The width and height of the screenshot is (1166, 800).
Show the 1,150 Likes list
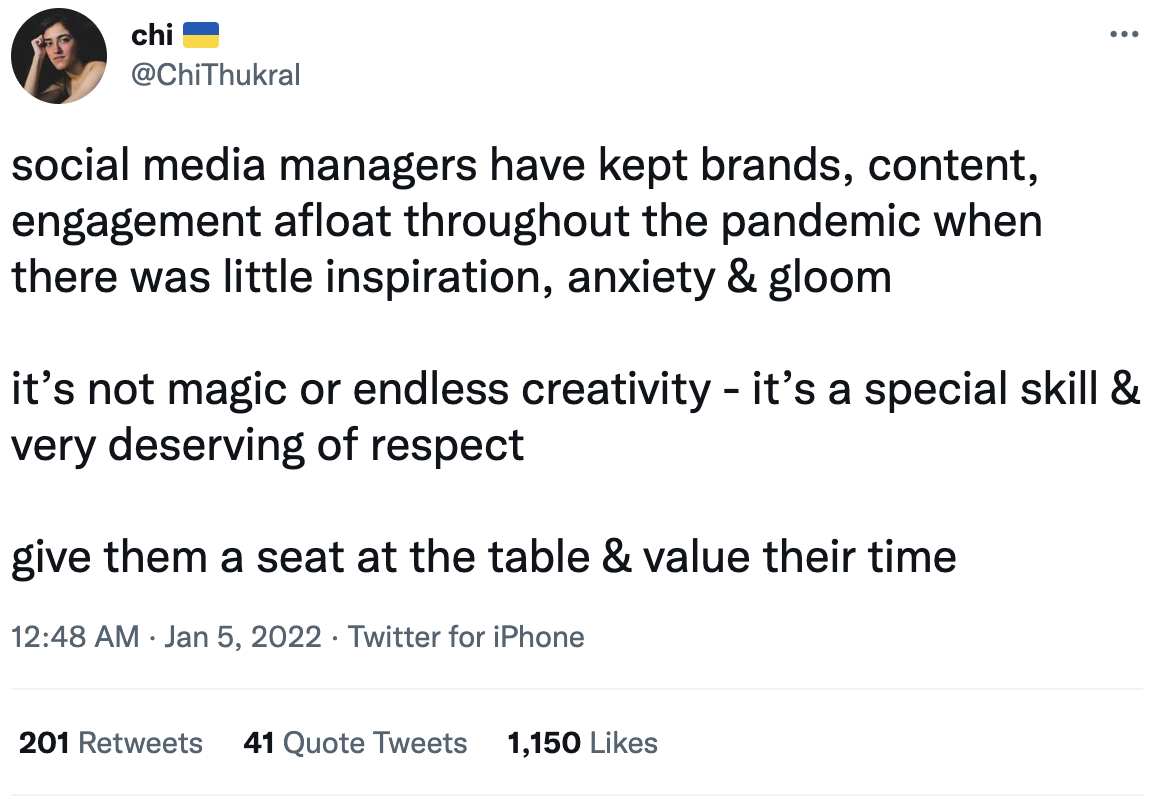(582, 743)
